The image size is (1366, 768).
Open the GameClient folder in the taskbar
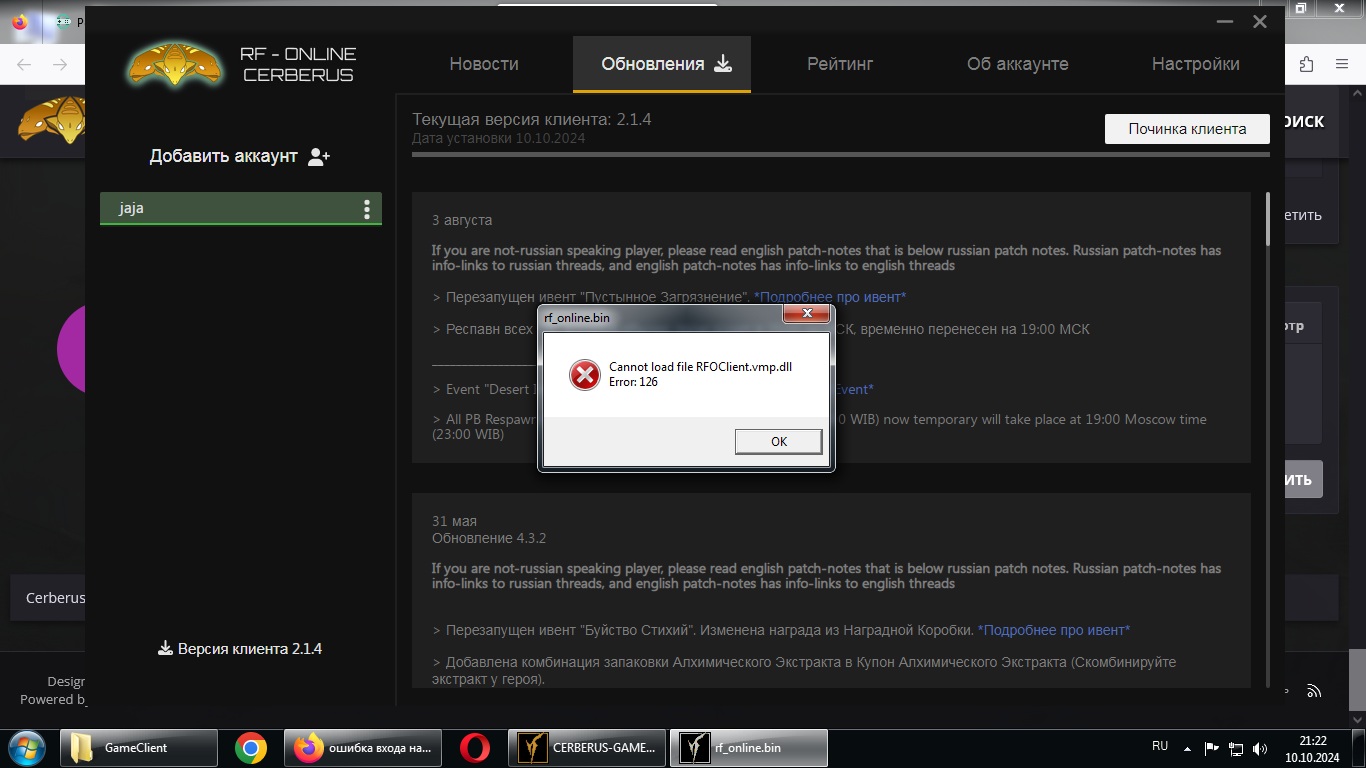pyautogui.click(x=139, y=747)
